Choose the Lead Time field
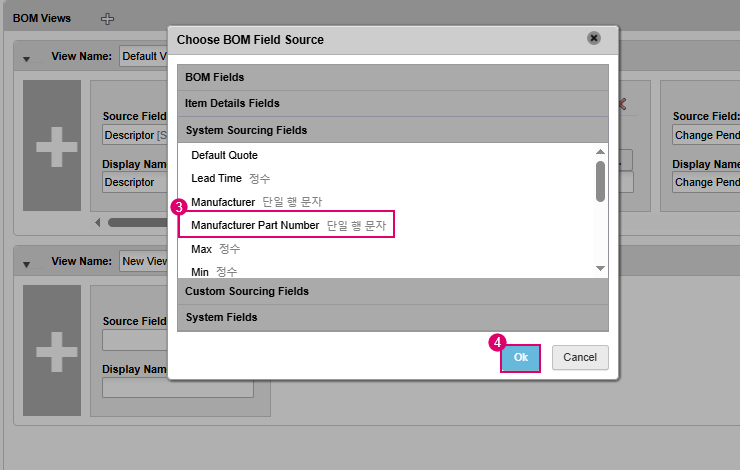This screenshot has width=740, height=470. point(216,178)
